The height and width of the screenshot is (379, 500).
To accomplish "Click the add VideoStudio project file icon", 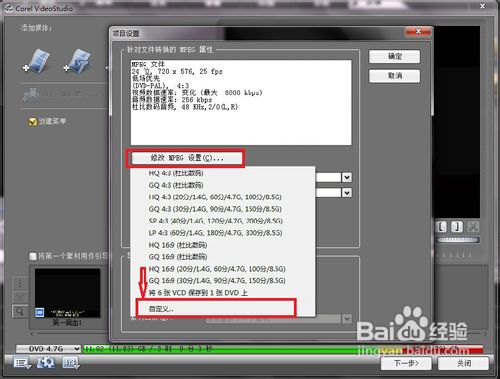I will [x=77, y=60].
